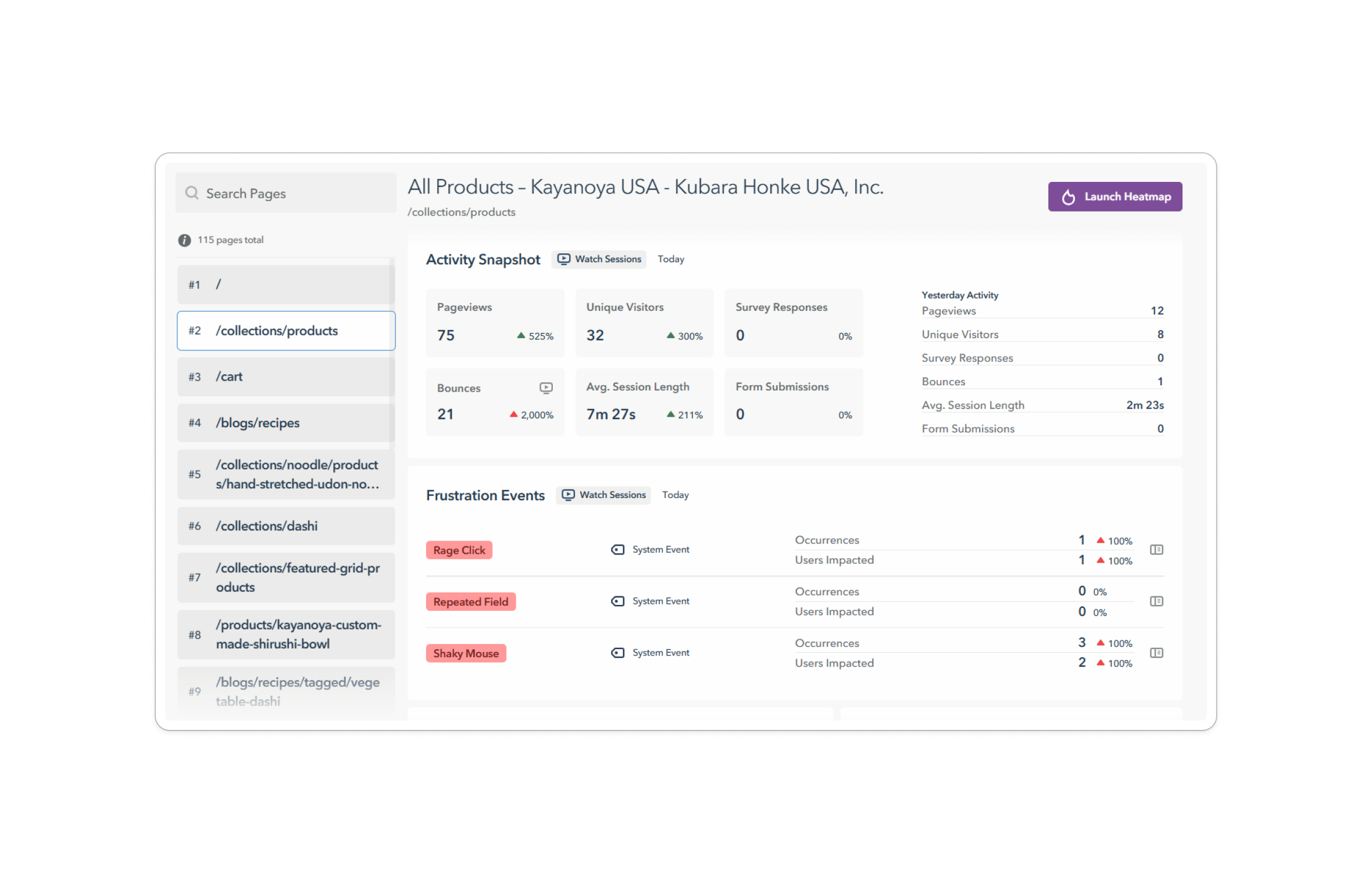This screenshot has width=1372, height=888.
Task: Click the sidebar page list scrollbar
Action: pos(392,355)
